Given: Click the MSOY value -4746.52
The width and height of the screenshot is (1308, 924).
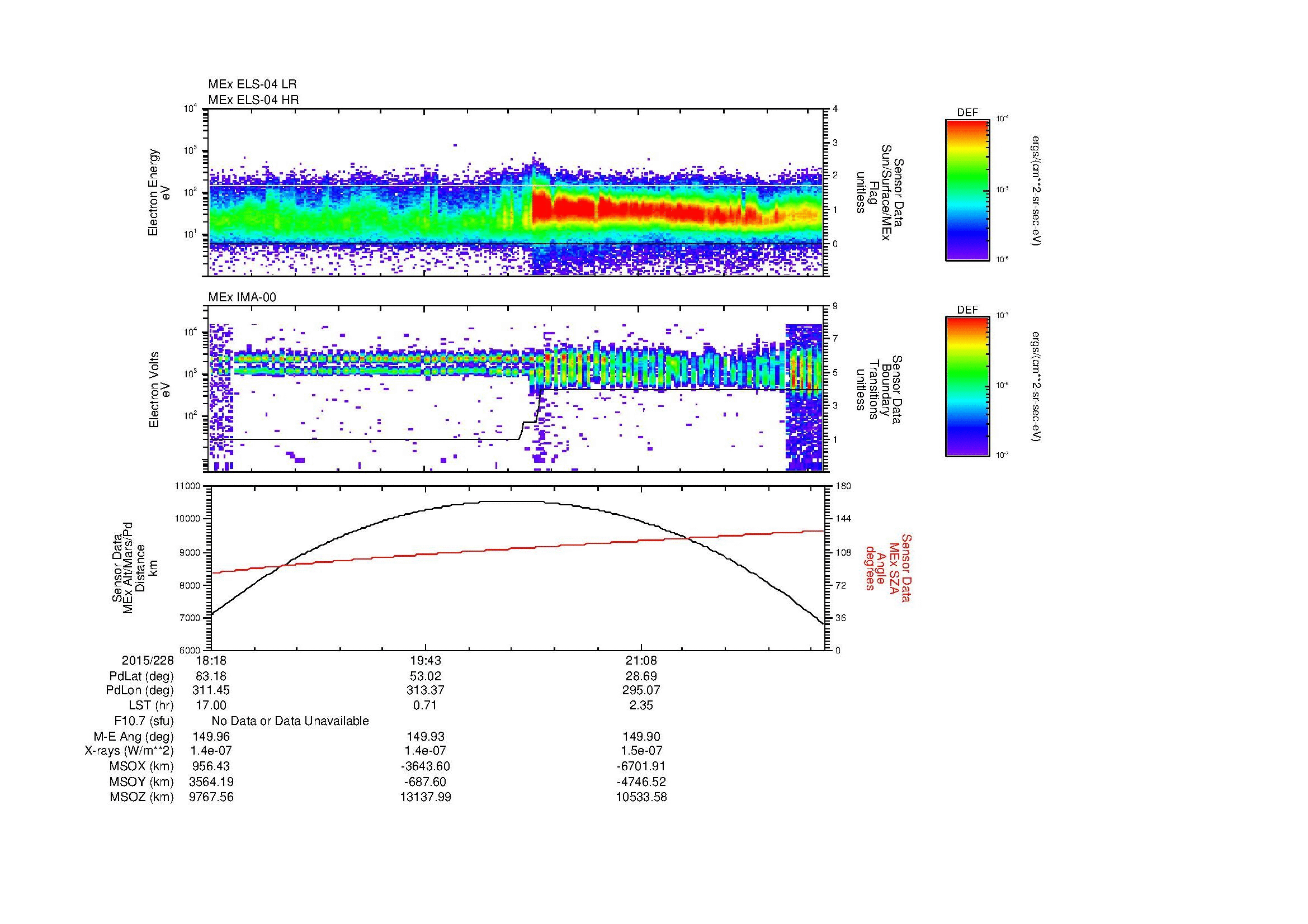Looking at the screenshot, I should coord(641,781).
